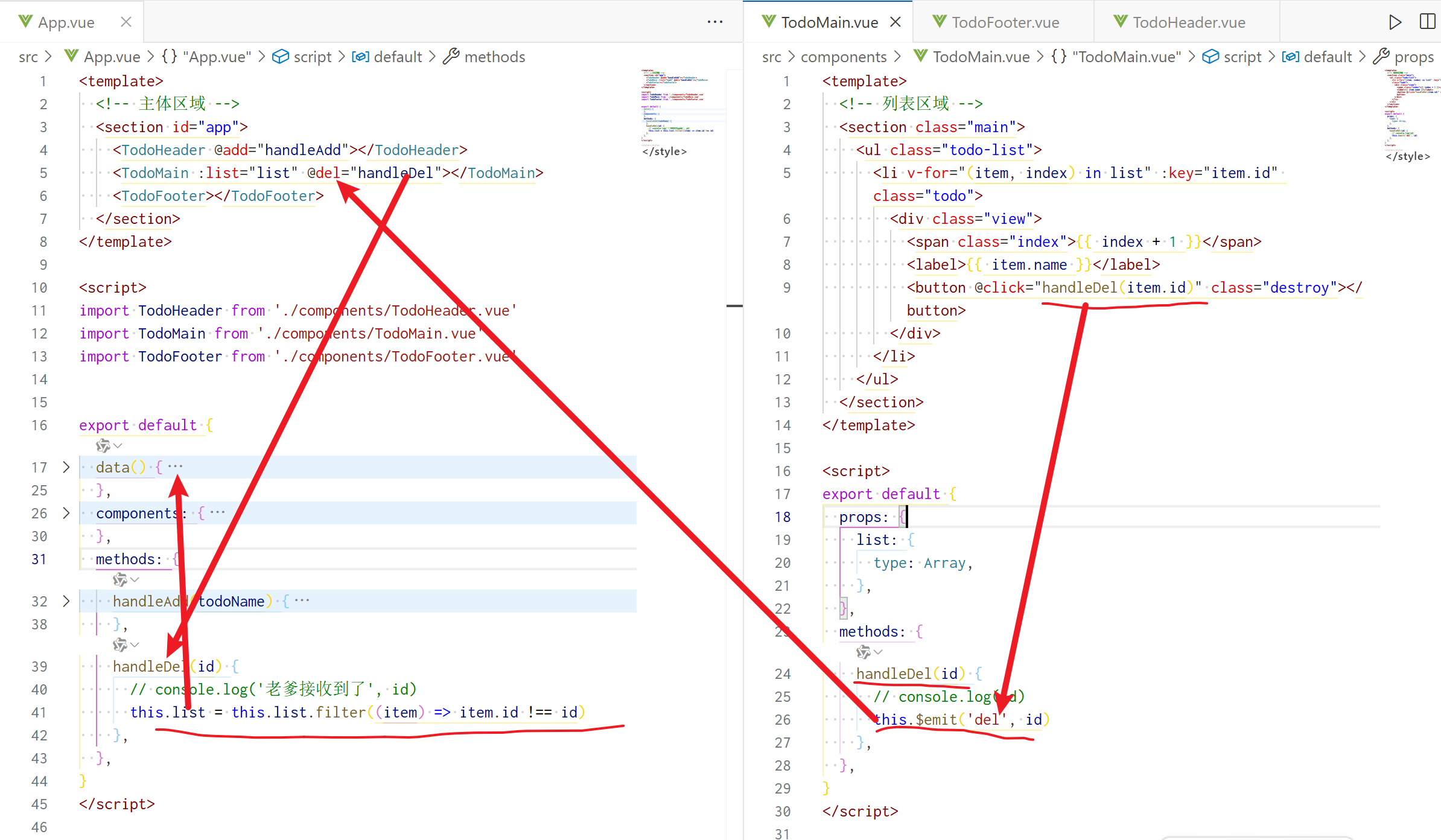Click the props breadcrumb in TodoMain.vue path

(x=1413, y=57)
